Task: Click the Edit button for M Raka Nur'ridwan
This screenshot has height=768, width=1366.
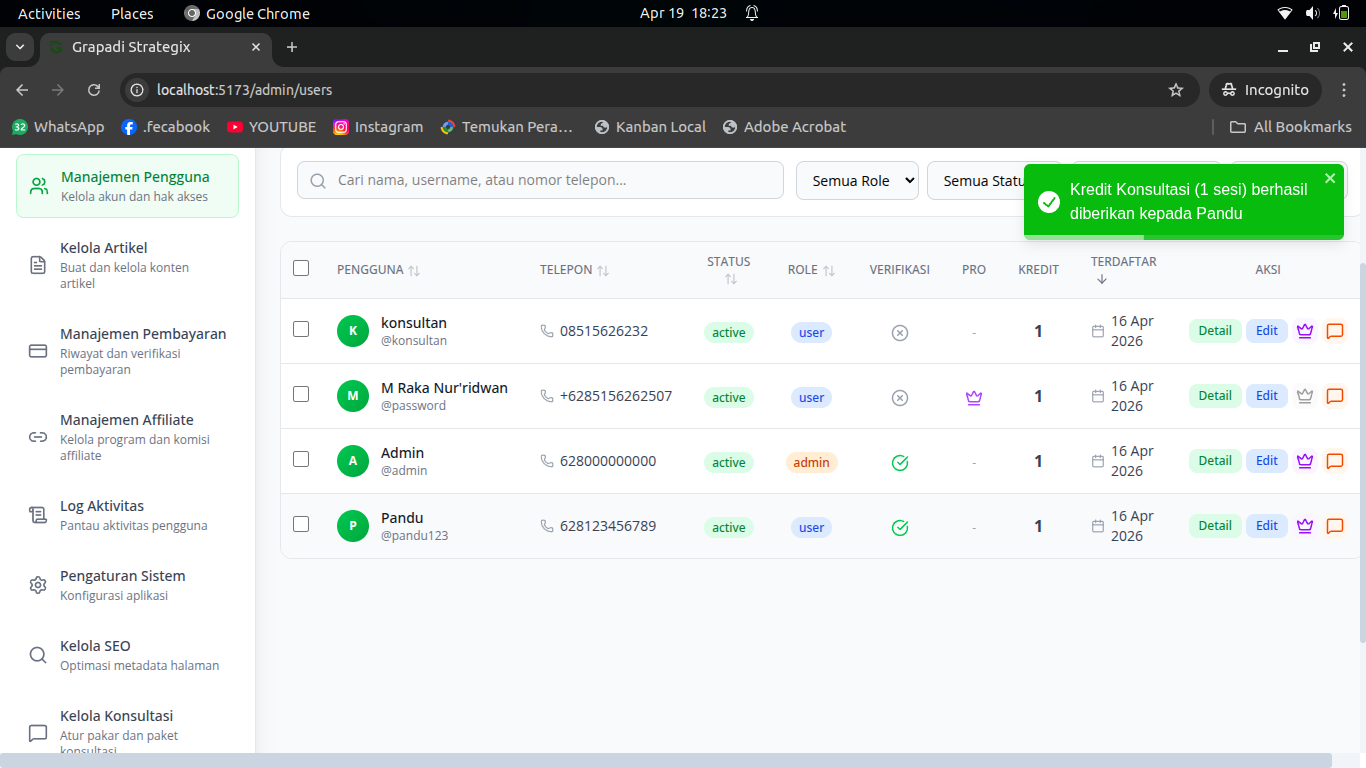Action: click(x=1266, y=396)
